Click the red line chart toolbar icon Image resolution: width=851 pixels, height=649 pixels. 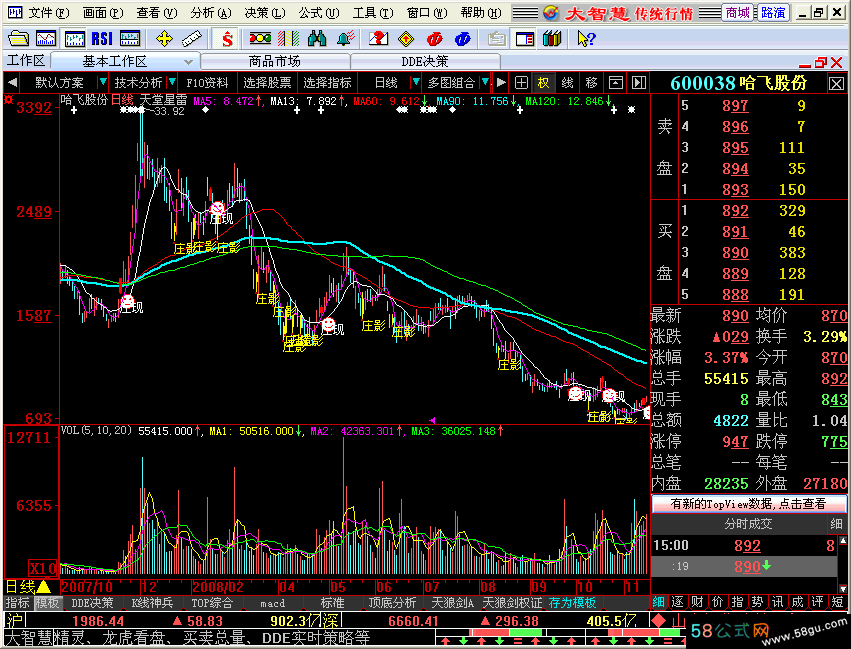46,39
